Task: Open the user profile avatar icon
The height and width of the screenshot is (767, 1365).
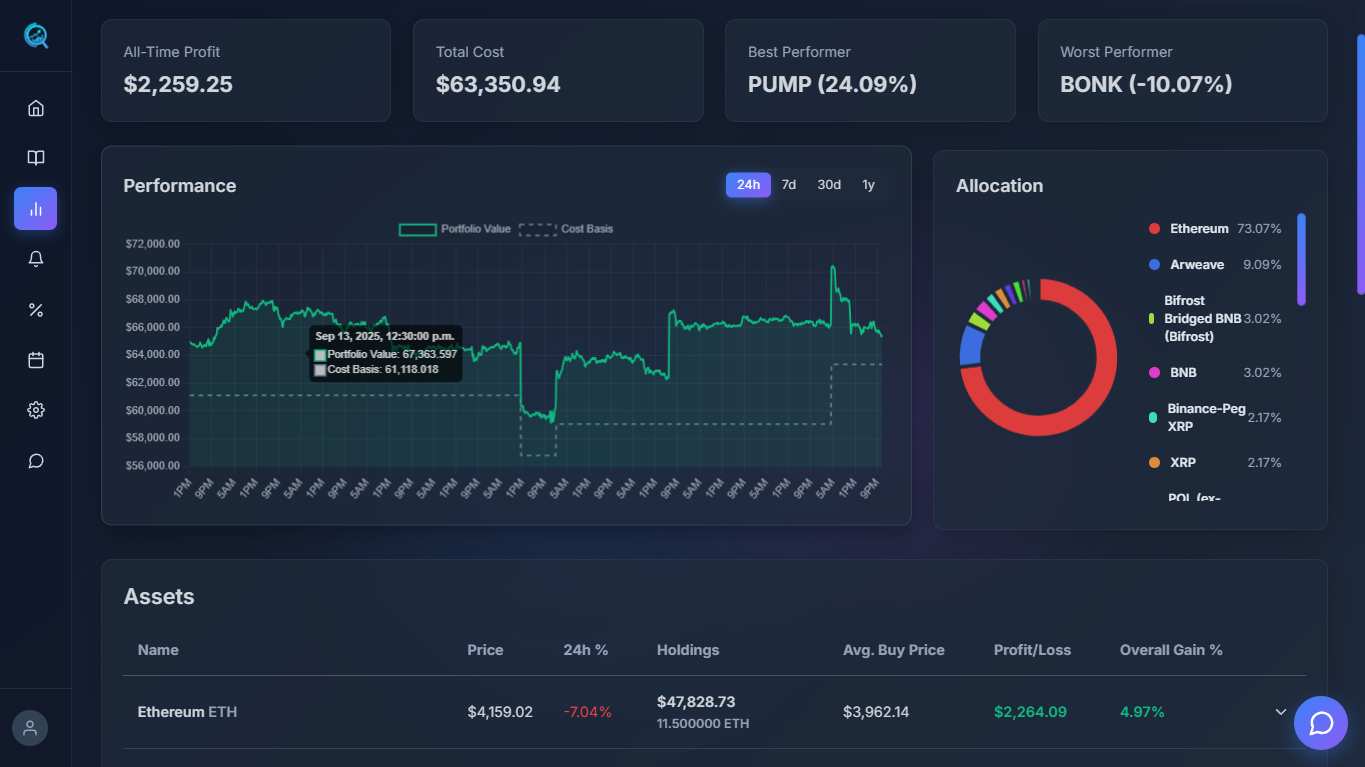Action: [30, 728]
